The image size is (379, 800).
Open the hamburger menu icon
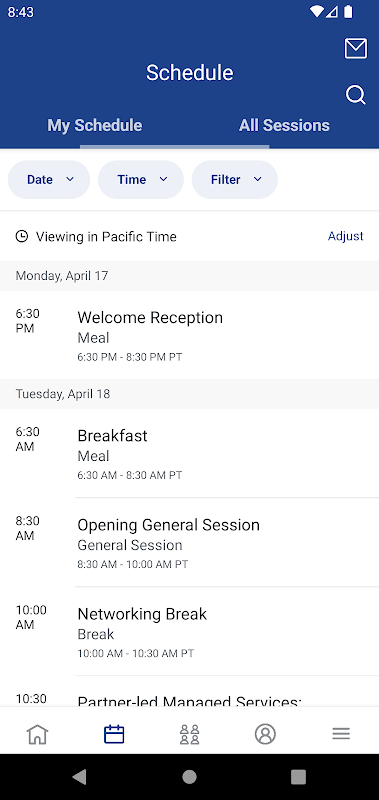pos(341,734)
